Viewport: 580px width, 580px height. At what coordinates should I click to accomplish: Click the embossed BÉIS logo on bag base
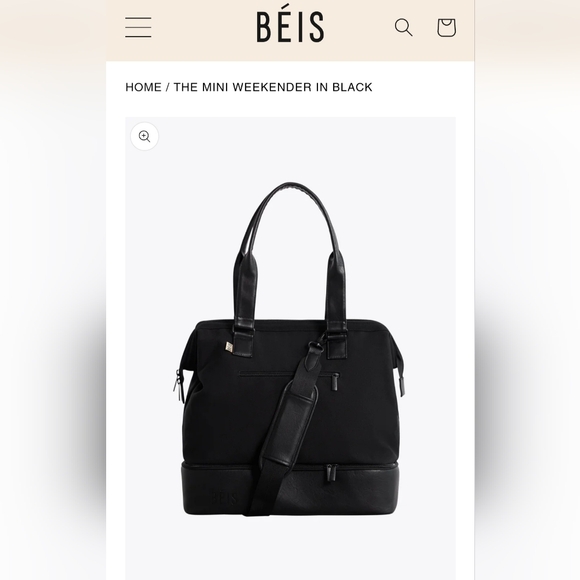pos(225,498)
